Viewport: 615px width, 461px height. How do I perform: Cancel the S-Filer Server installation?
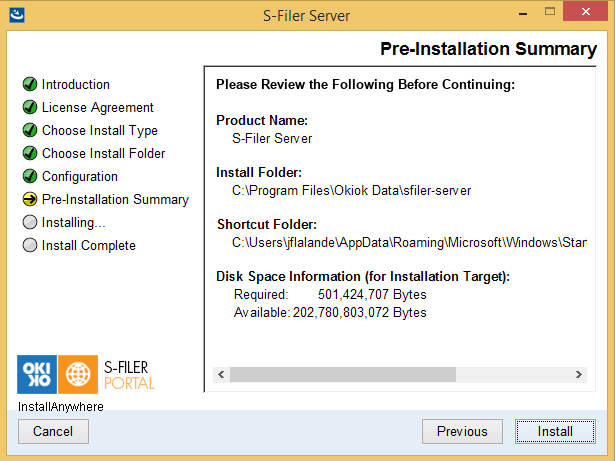pyautogui.click(x=53, y=432)
